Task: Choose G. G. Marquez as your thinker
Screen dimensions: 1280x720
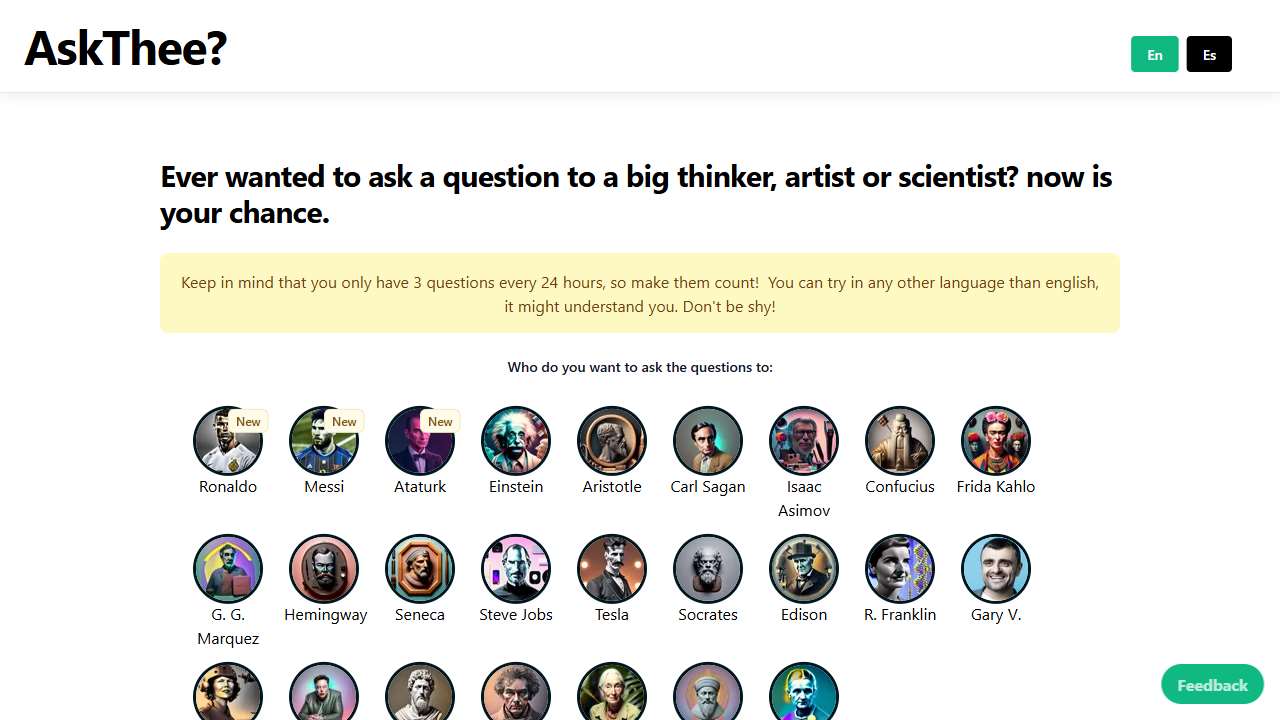Action: [228, 568]
